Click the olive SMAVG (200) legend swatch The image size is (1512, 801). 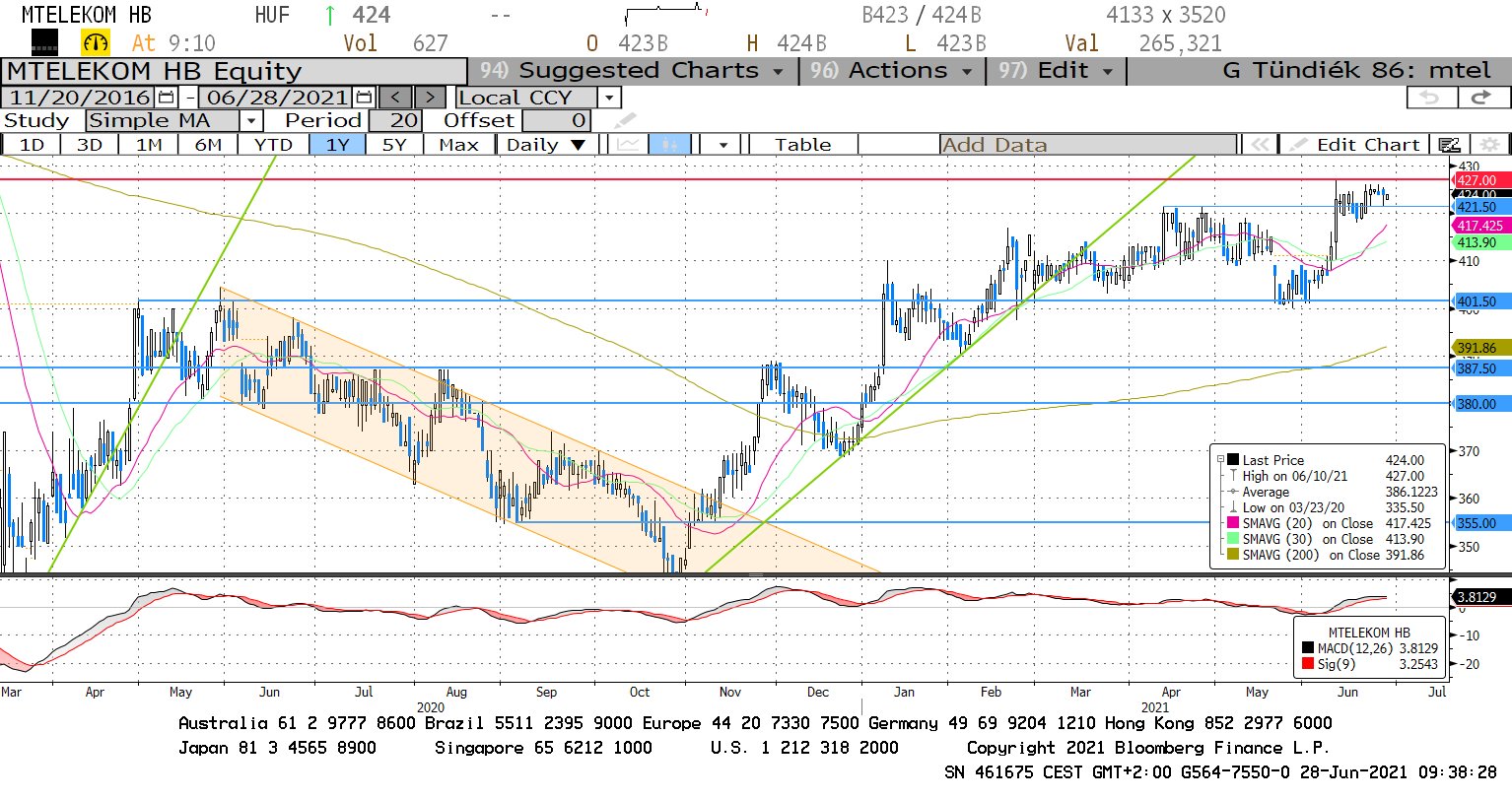tap(1233, 555)
